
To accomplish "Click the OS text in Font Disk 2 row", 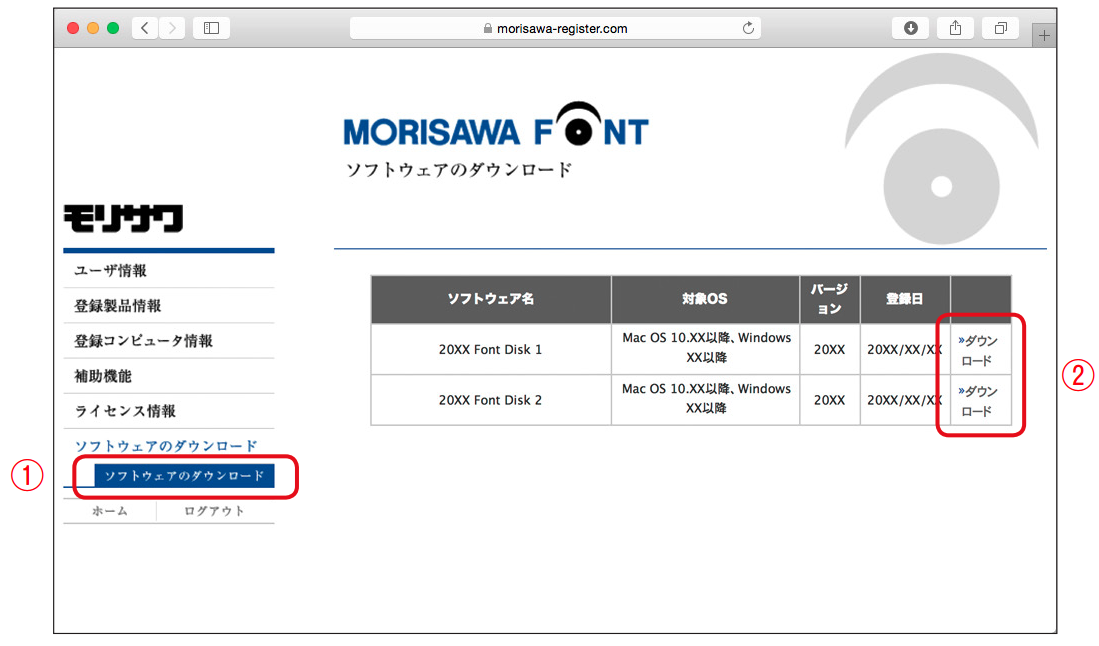I will [706, 398].
